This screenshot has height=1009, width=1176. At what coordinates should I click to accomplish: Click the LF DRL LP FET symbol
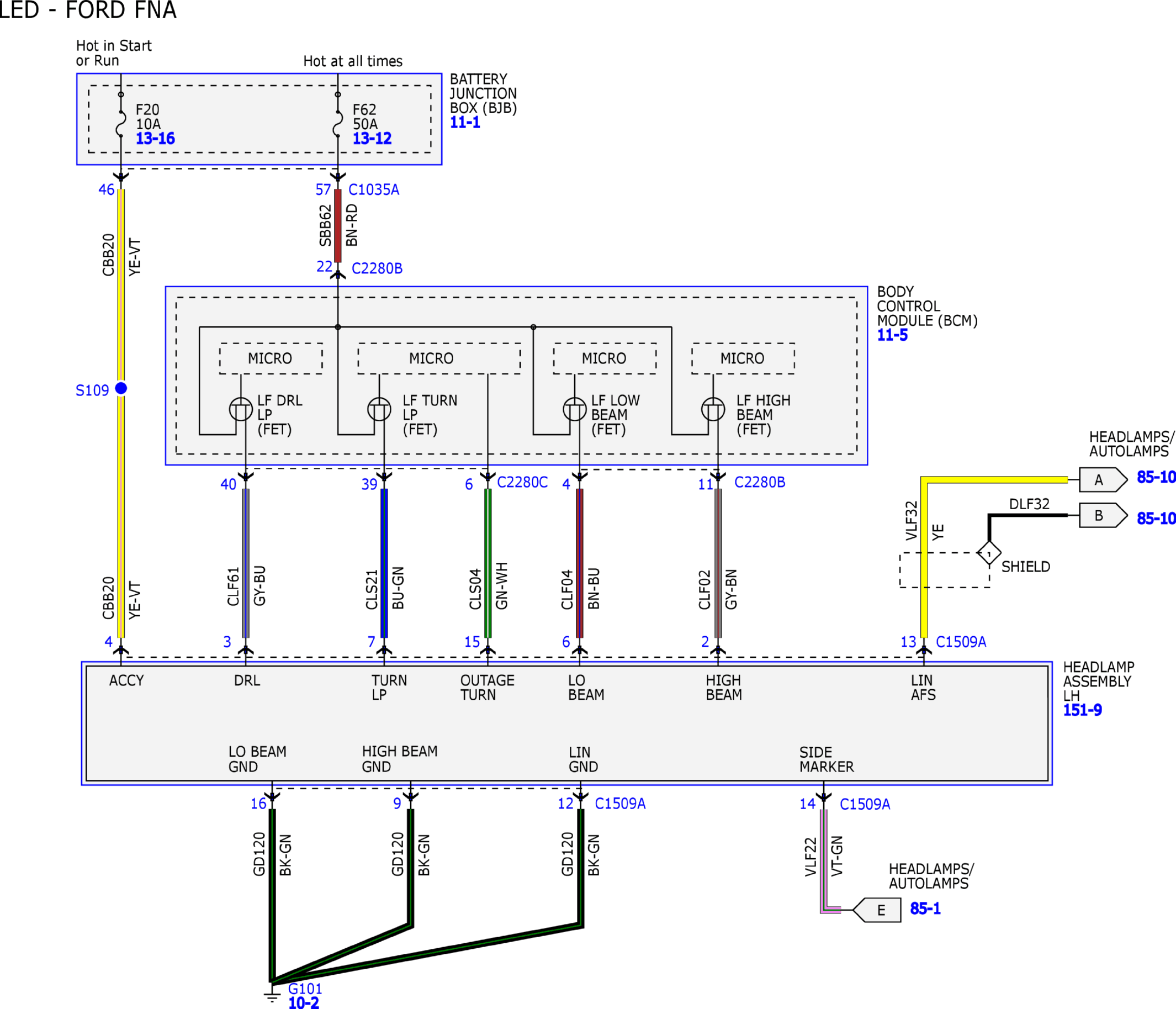coord(241,409)
